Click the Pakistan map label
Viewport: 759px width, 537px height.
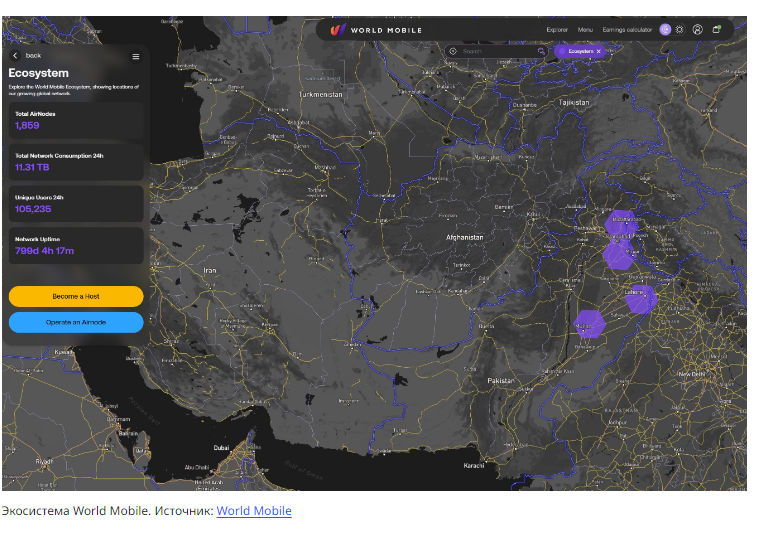[x=501, y=381]
